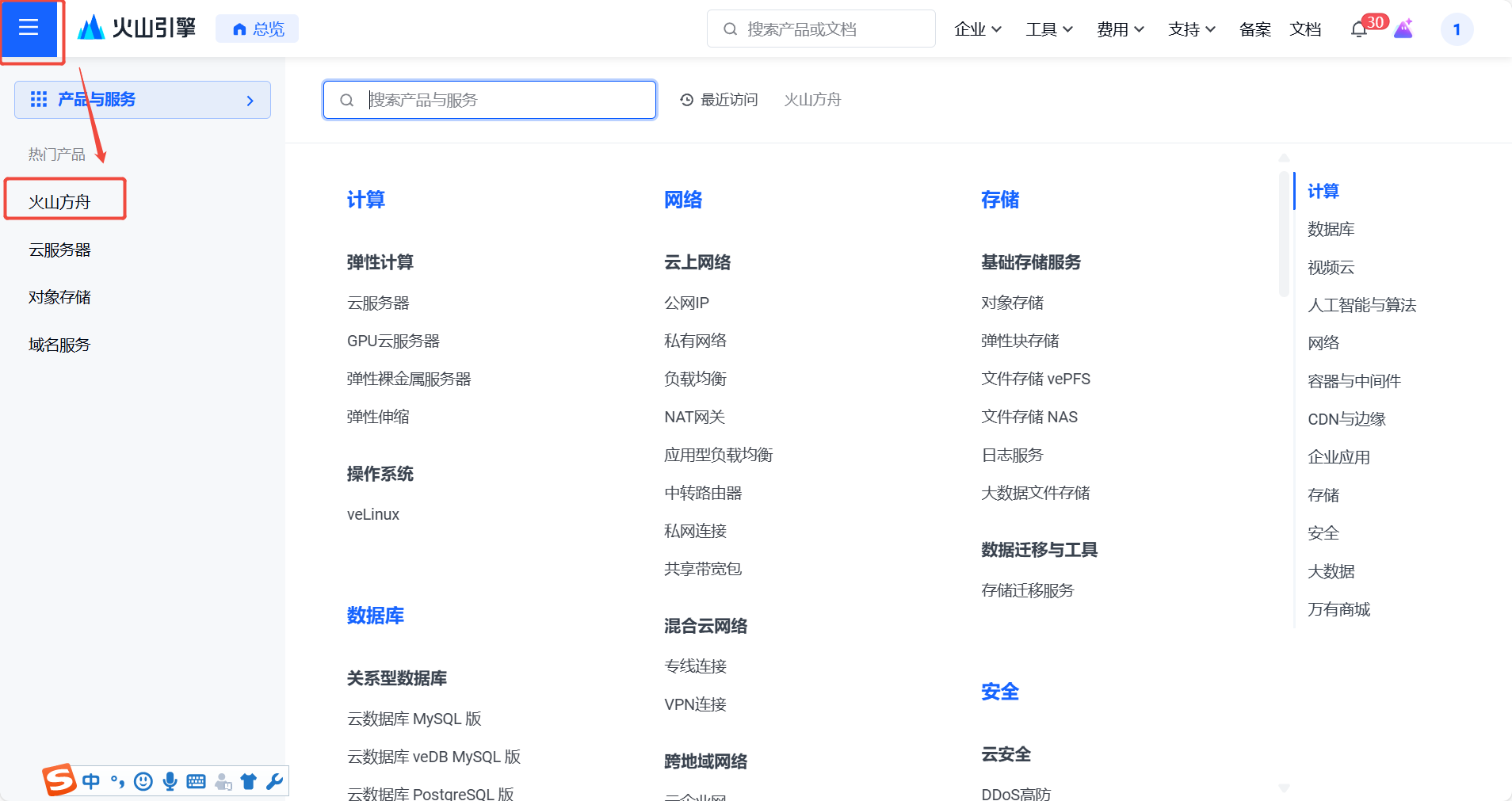Screen dimensions: 1512x801
Task: Select 域名服务 in the left sidebar
Action: pyautogui.click(x=59, y=345)
